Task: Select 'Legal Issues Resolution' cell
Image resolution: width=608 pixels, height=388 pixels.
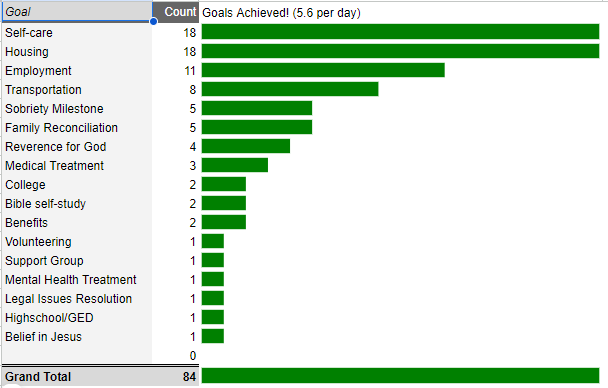Action: coord(77,298)
